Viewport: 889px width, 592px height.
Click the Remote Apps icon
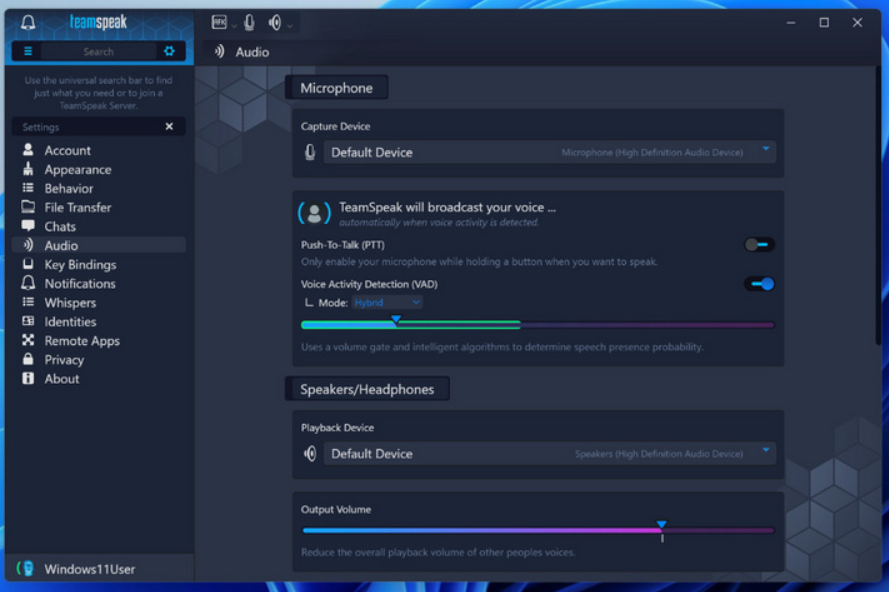28,340
